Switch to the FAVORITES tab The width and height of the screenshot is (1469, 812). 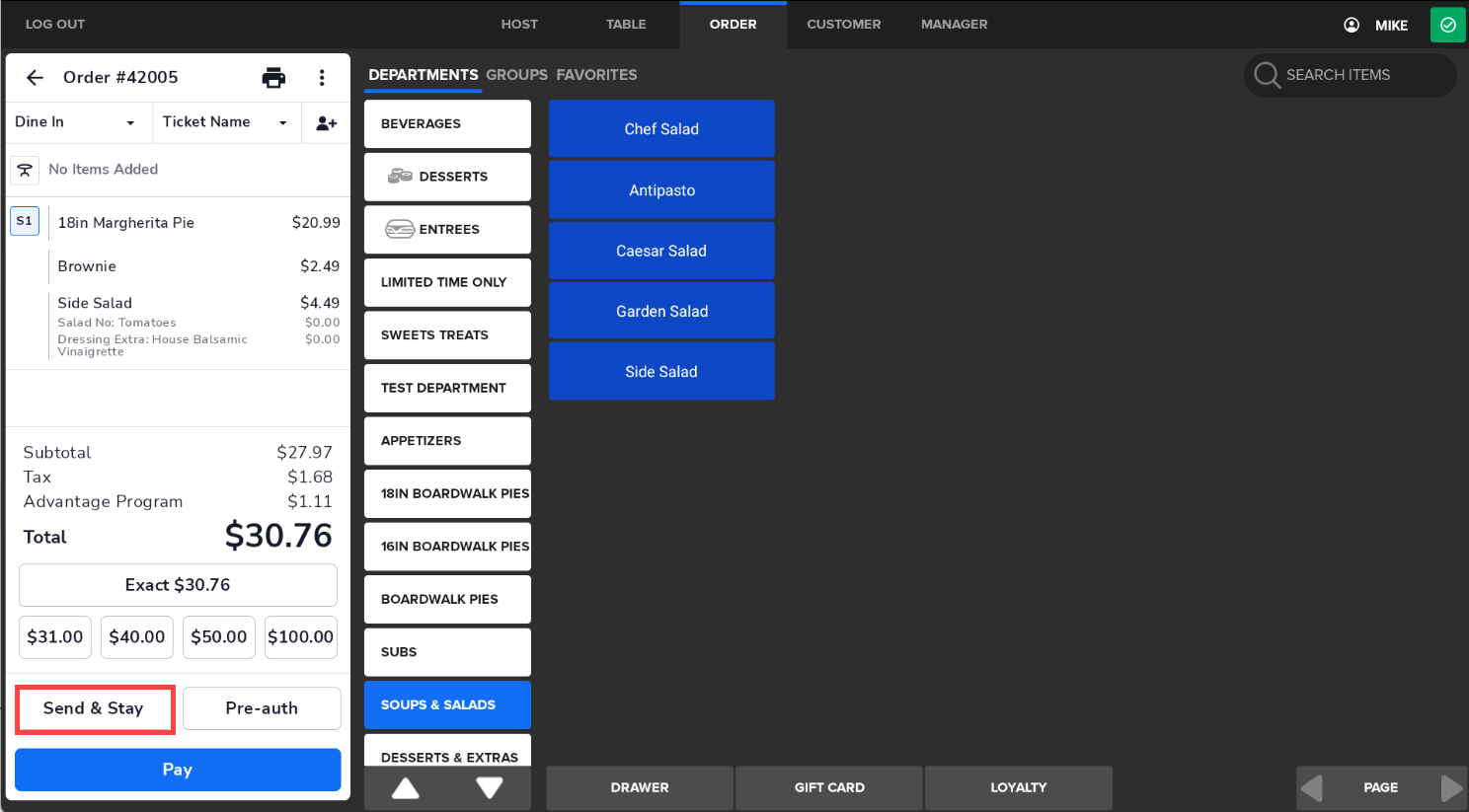click(x=596, y=75)
